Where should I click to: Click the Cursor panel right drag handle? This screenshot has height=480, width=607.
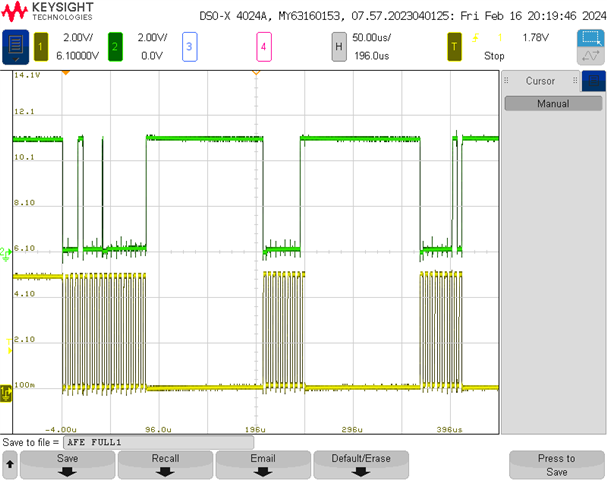(x=575, y=81)
